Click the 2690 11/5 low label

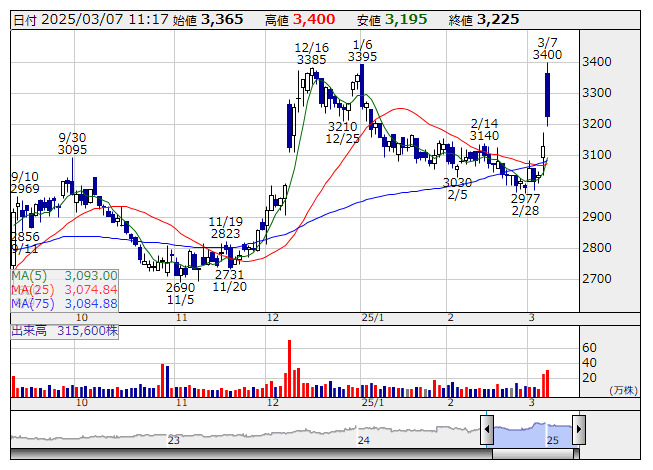click(x=180, y=293)
